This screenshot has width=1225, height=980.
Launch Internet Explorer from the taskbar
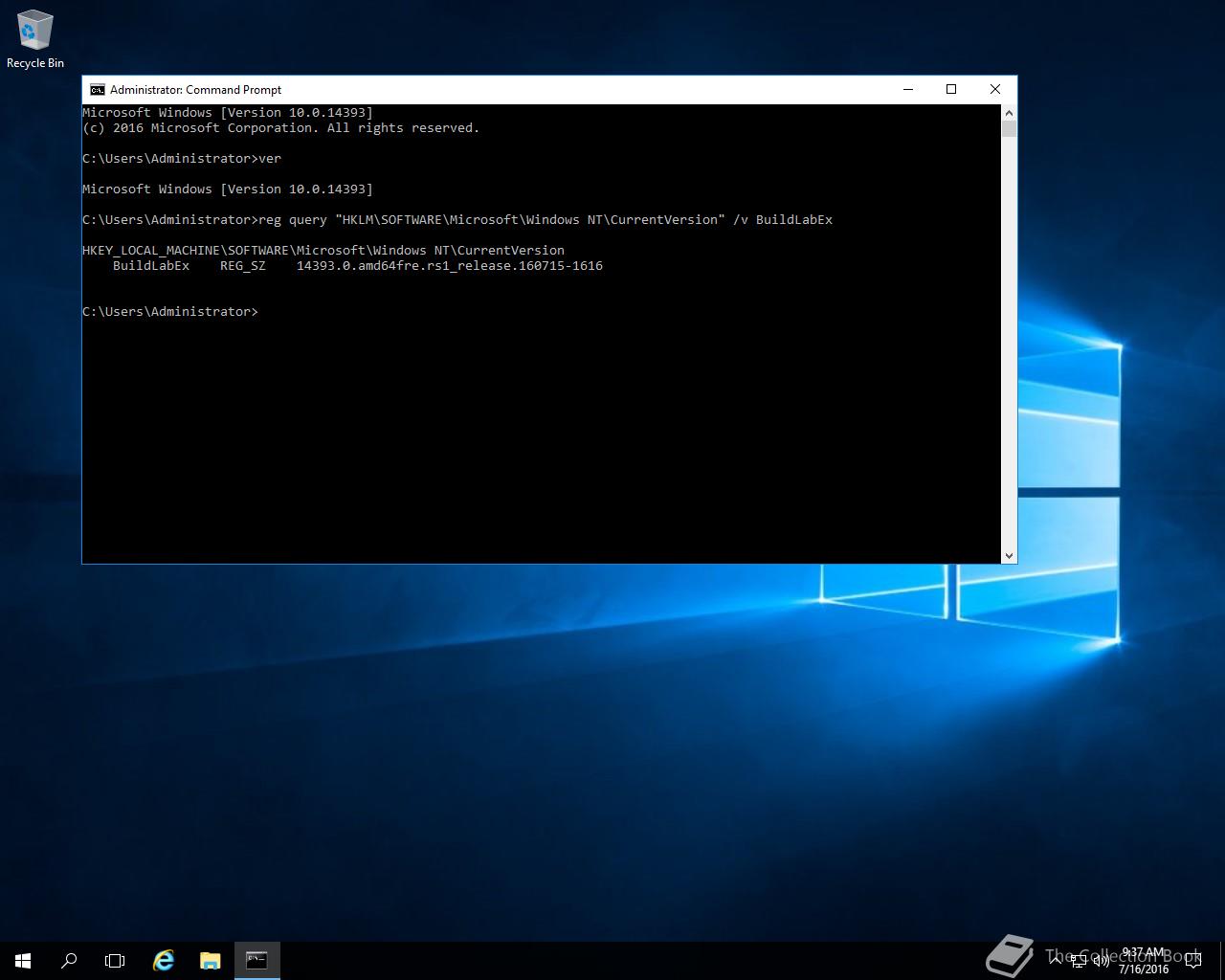pos(164,960)
